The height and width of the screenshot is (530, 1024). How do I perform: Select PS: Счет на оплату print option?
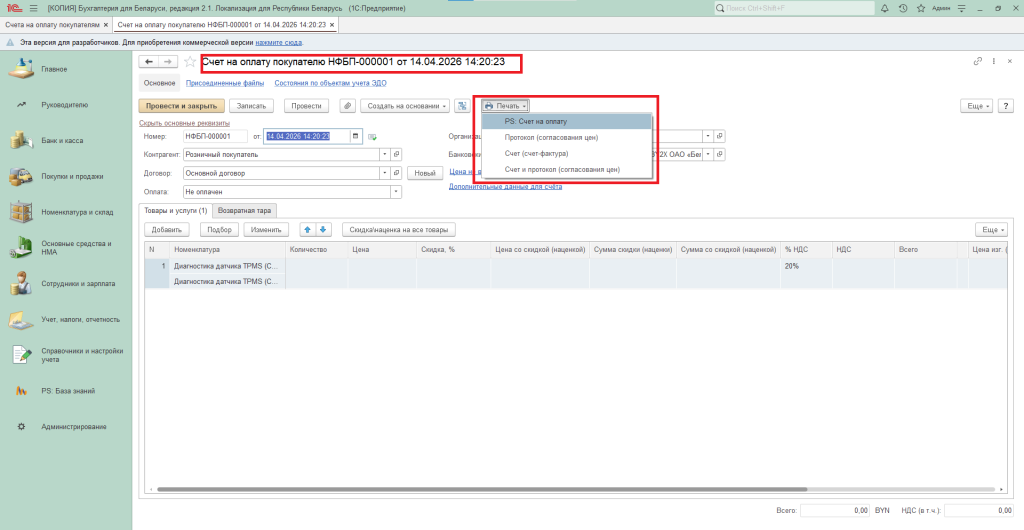click(542, 121)
